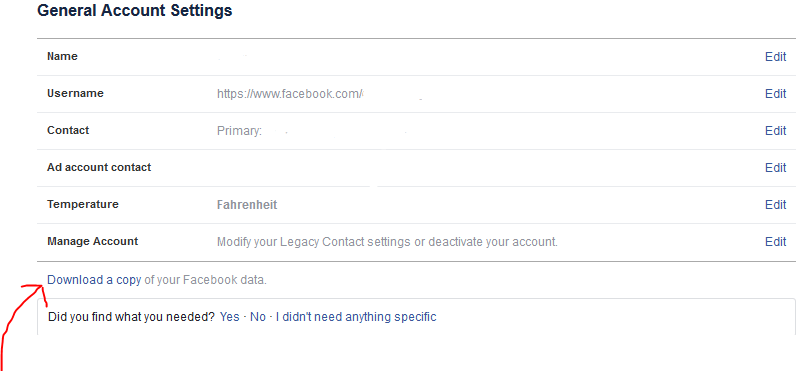This screenshot has width=805, height=371.
Task: Click the Fahrenheit temperature value
Action: [x=247, y=205]
